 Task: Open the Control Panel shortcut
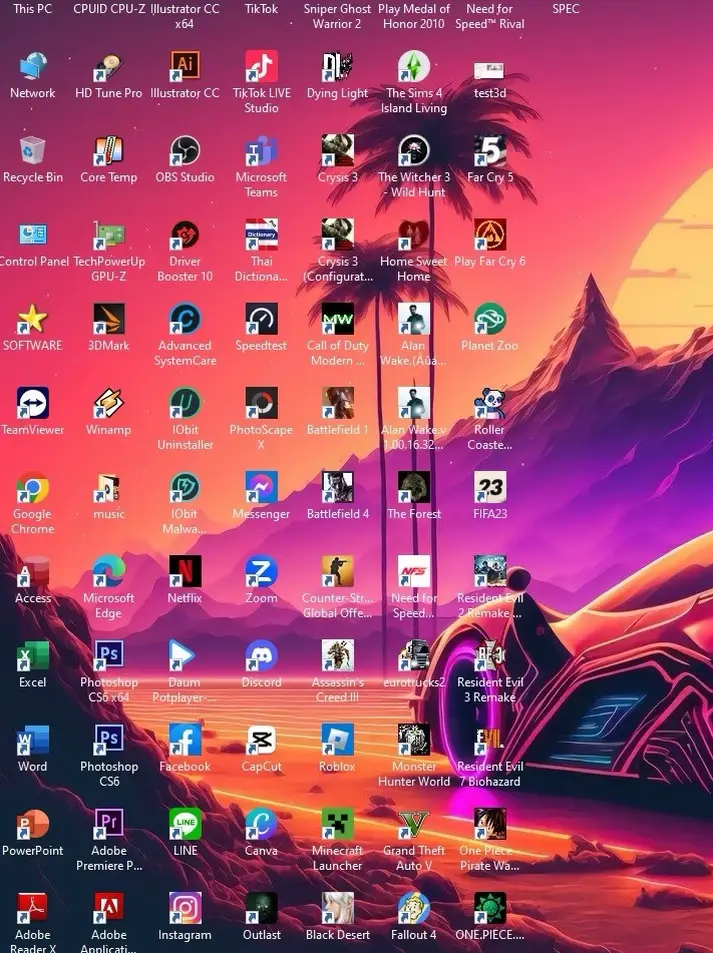click(x=33, y=235)
